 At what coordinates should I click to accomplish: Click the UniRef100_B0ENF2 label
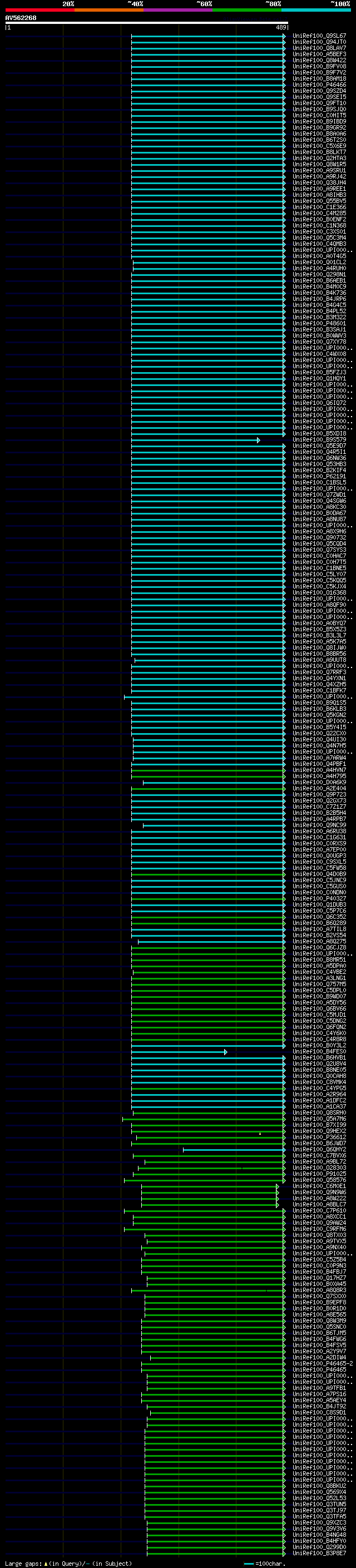(x=319, y=220)
